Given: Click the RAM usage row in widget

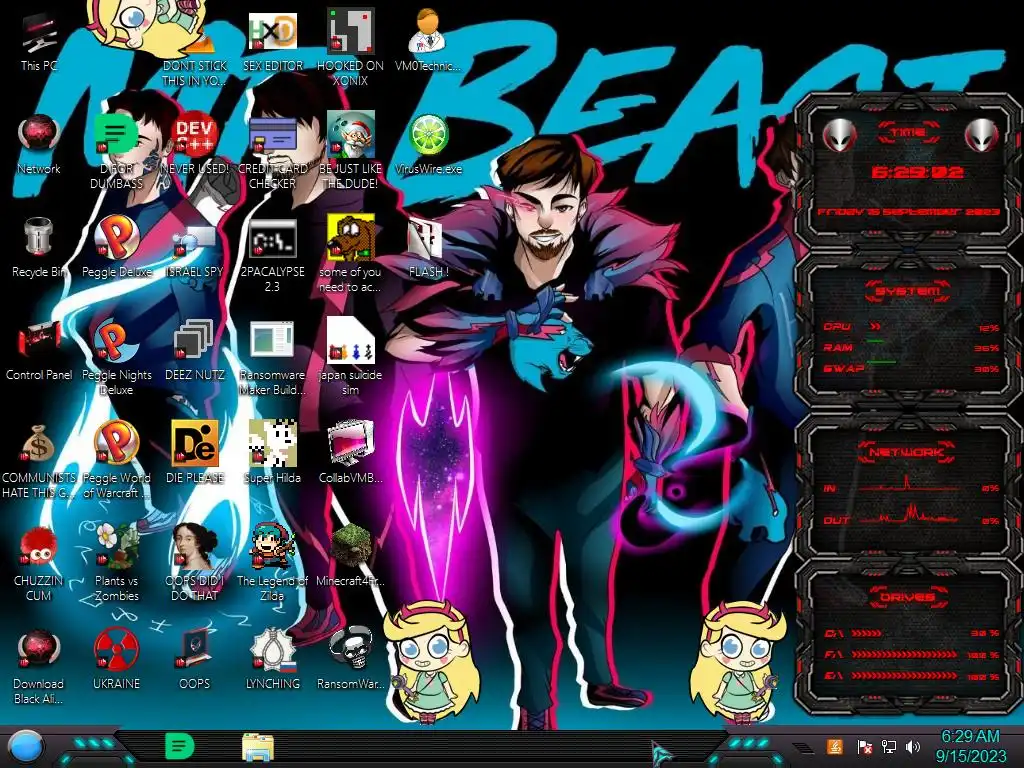Looking at the screenshot, I should click(912, 347).
